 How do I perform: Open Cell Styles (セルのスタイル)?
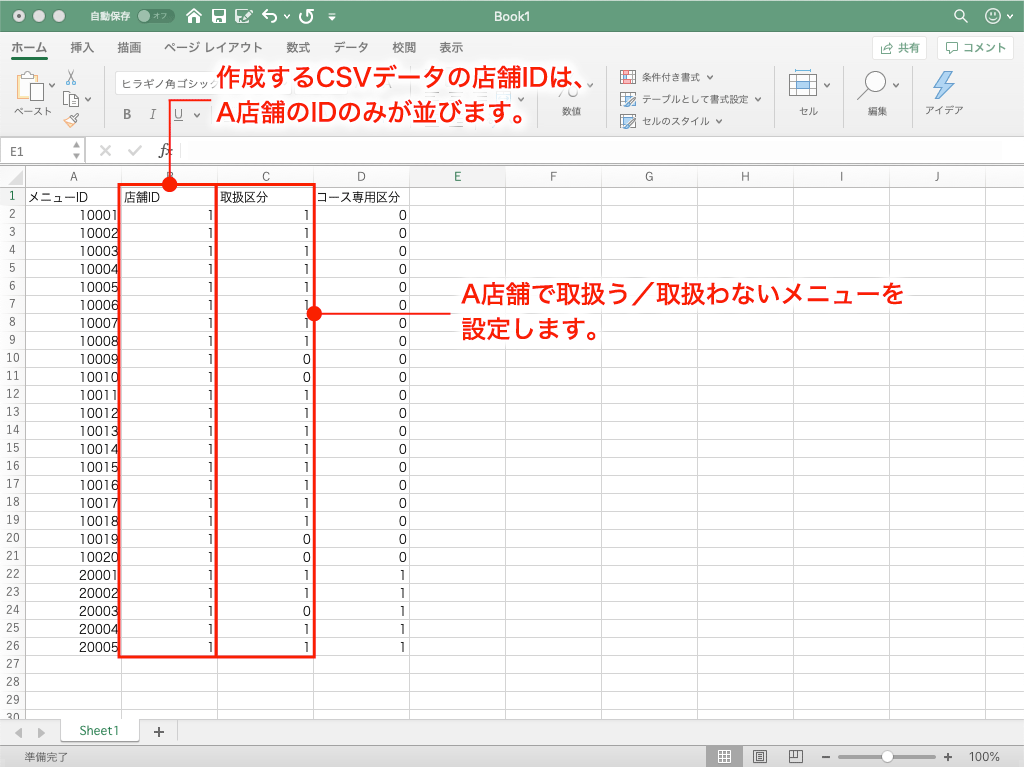coord(671,121)
